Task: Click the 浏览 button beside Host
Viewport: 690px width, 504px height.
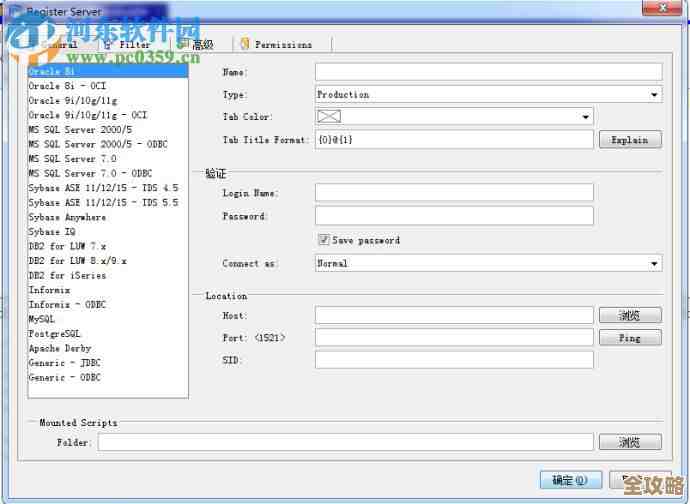Action: coord(629,315)
